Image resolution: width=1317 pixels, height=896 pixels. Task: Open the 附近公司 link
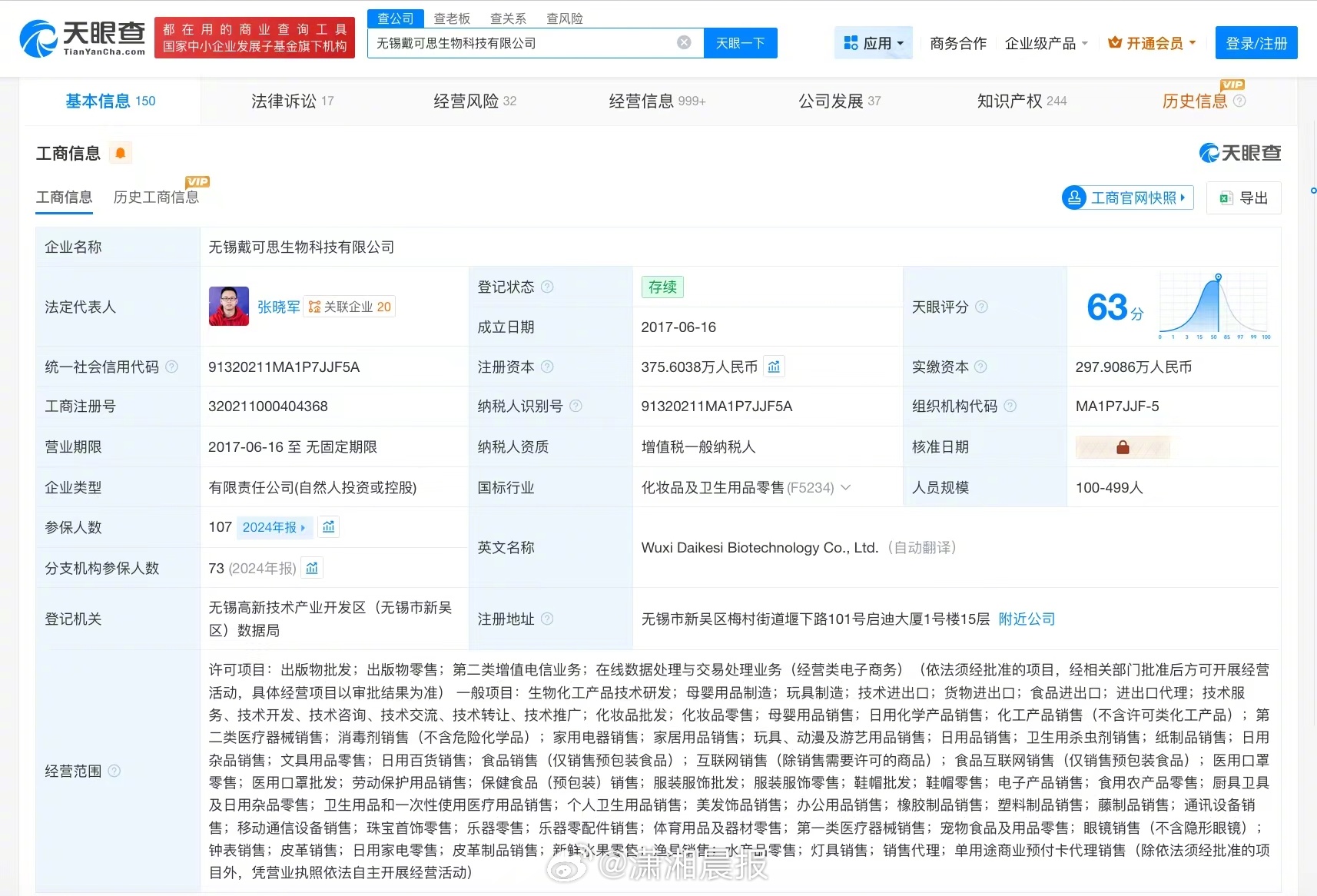(1027, 619)
